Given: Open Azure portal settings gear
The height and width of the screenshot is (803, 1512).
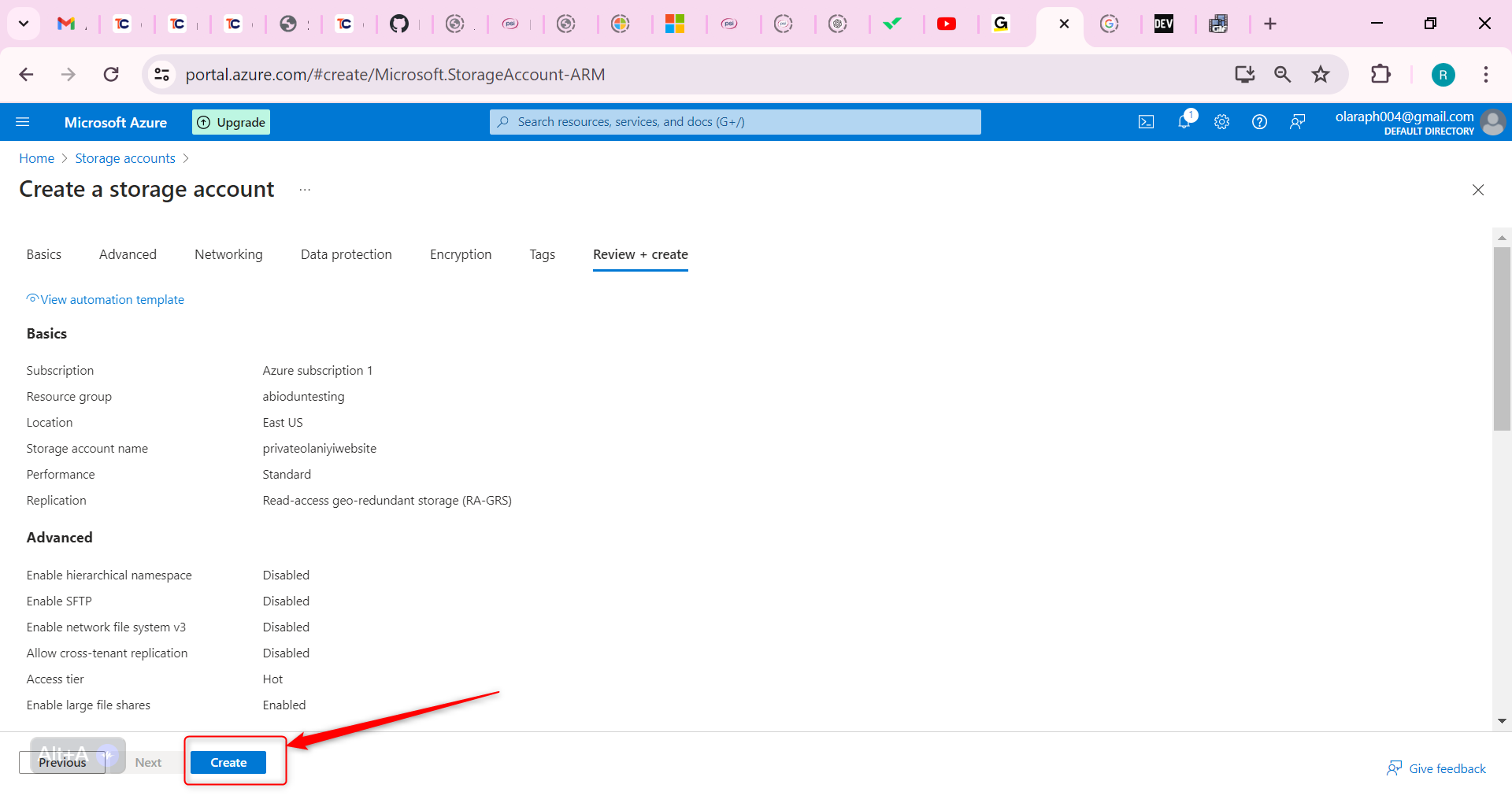Looking at the screenshot, I should 1221,121.
